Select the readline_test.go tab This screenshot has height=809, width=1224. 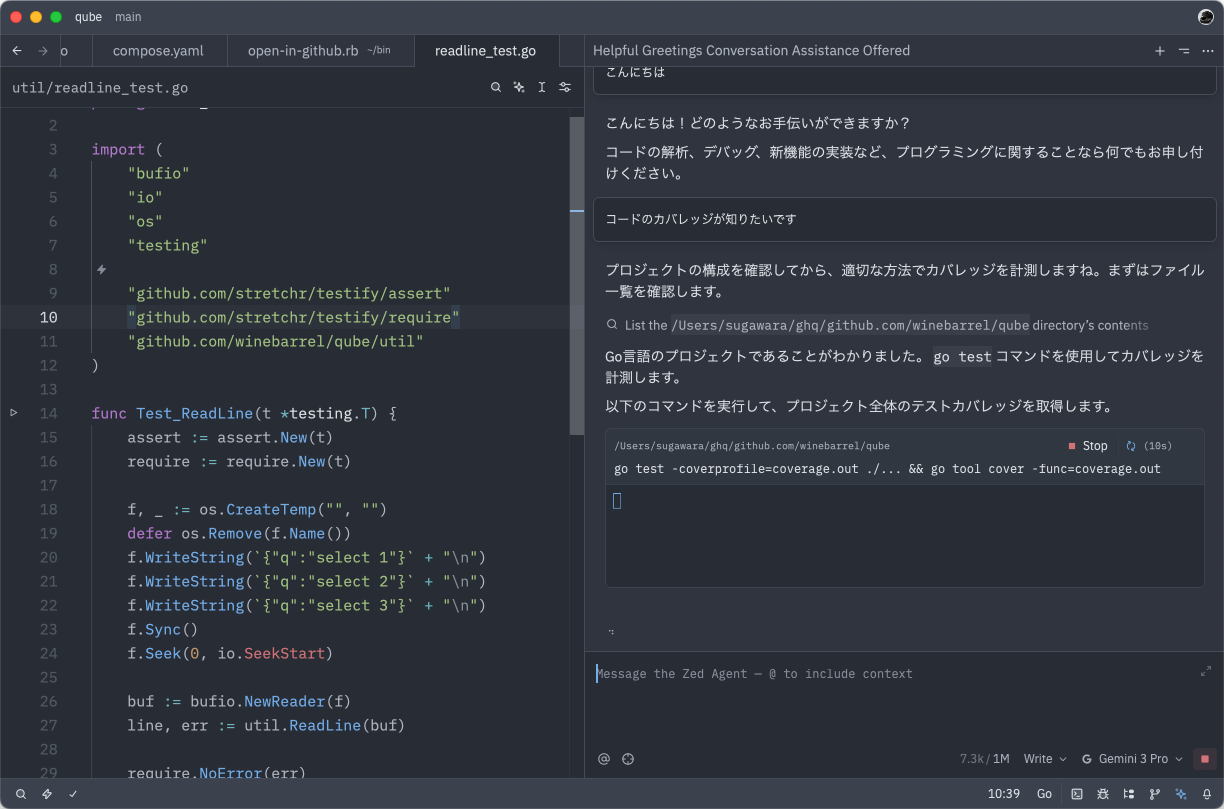click(485, 51)
